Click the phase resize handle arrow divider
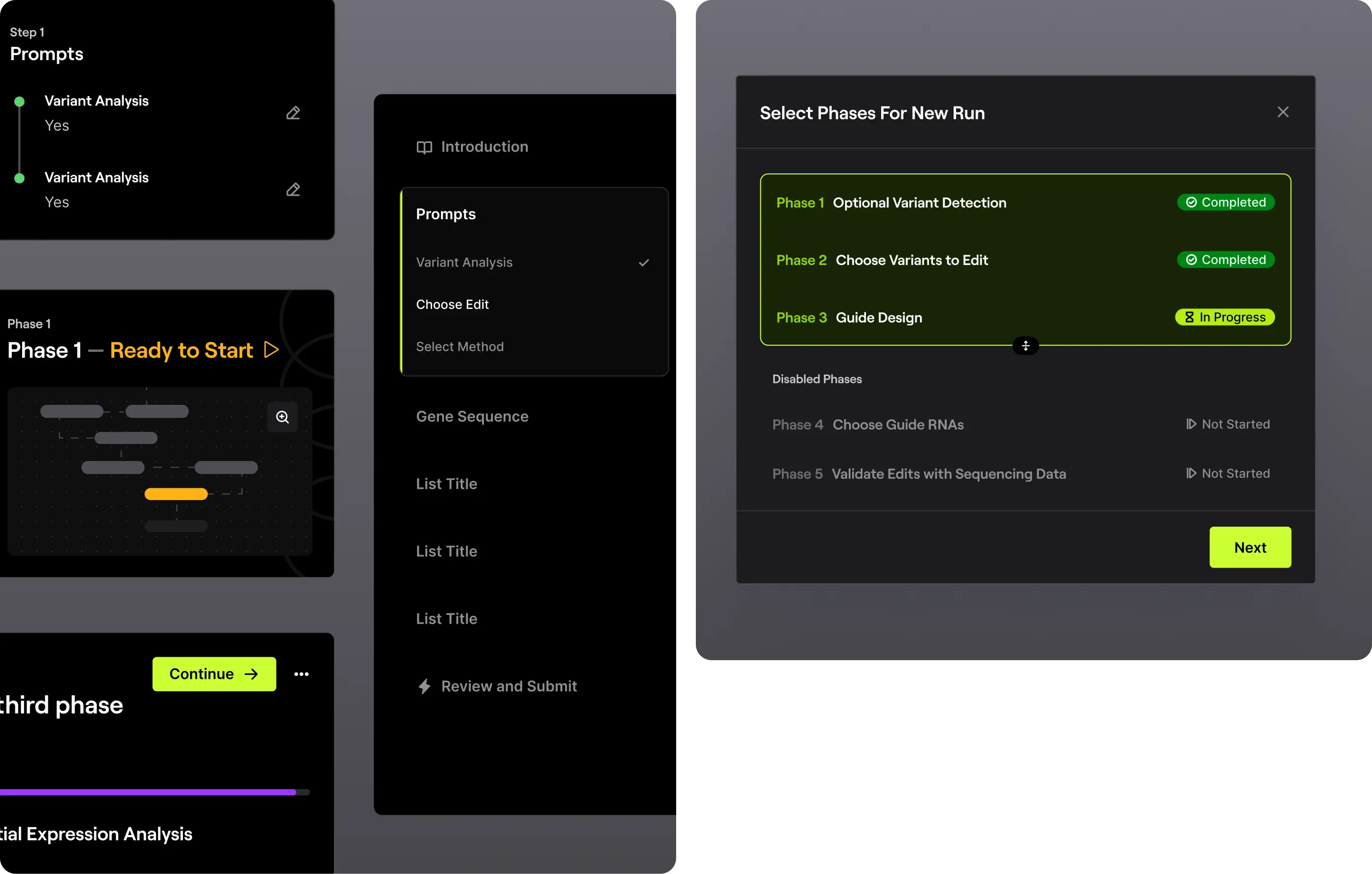This screenshot has width=1372, height=874. click(x=1026, y=346)
